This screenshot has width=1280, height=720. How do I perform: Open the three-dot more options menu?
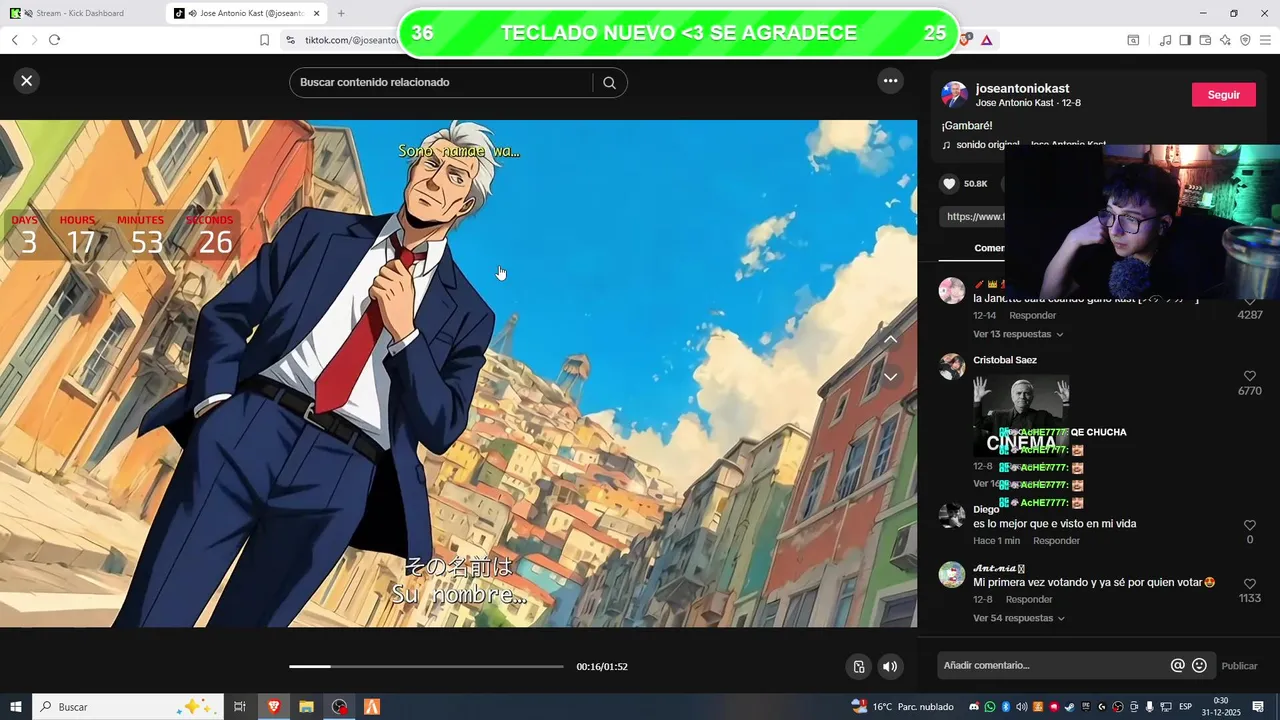click(890, 81)
